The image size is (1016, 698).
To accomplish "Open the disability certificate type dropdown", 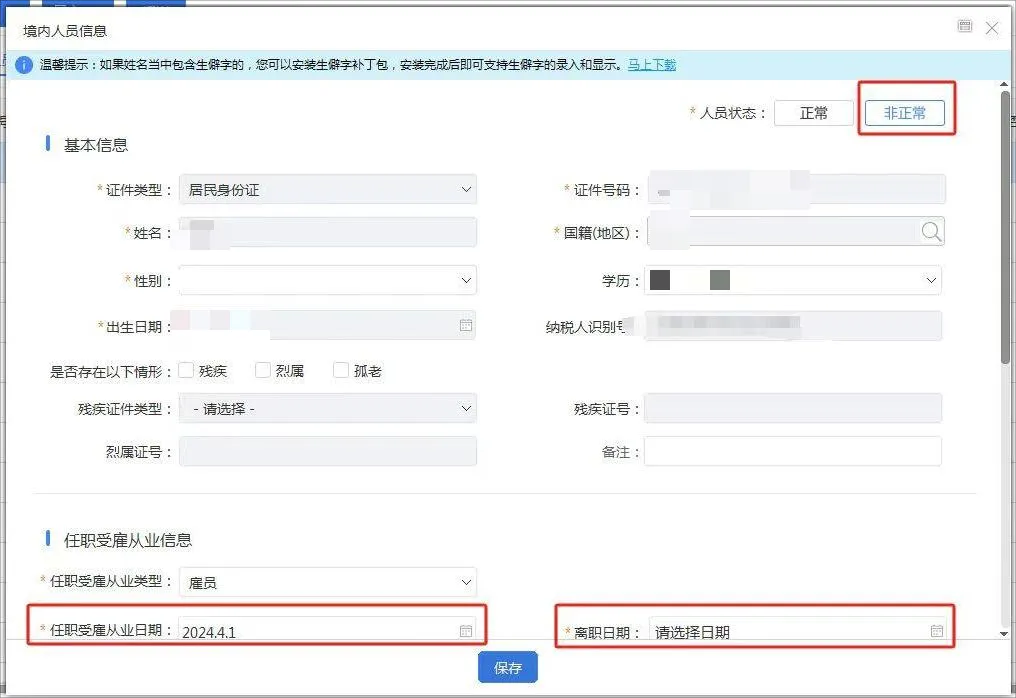I will [x=466, y=408].
